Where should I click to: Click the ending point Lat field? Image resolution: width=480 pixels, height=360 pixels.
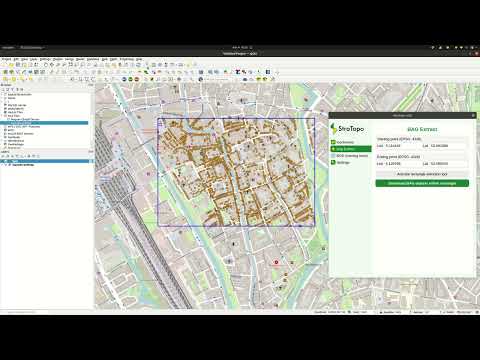[x=449, y=164]
